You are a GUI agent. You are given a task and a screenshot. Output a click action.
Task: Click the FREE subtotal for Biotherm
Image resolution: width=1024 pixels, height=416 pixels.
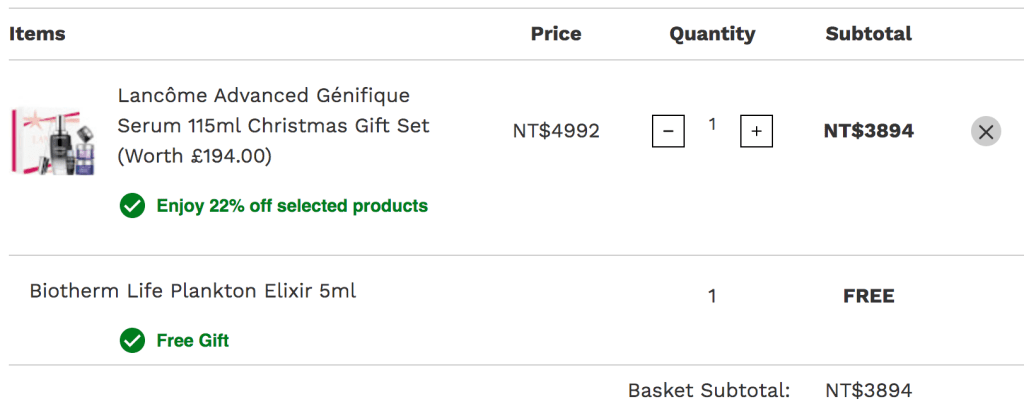(x=868, y=296)
